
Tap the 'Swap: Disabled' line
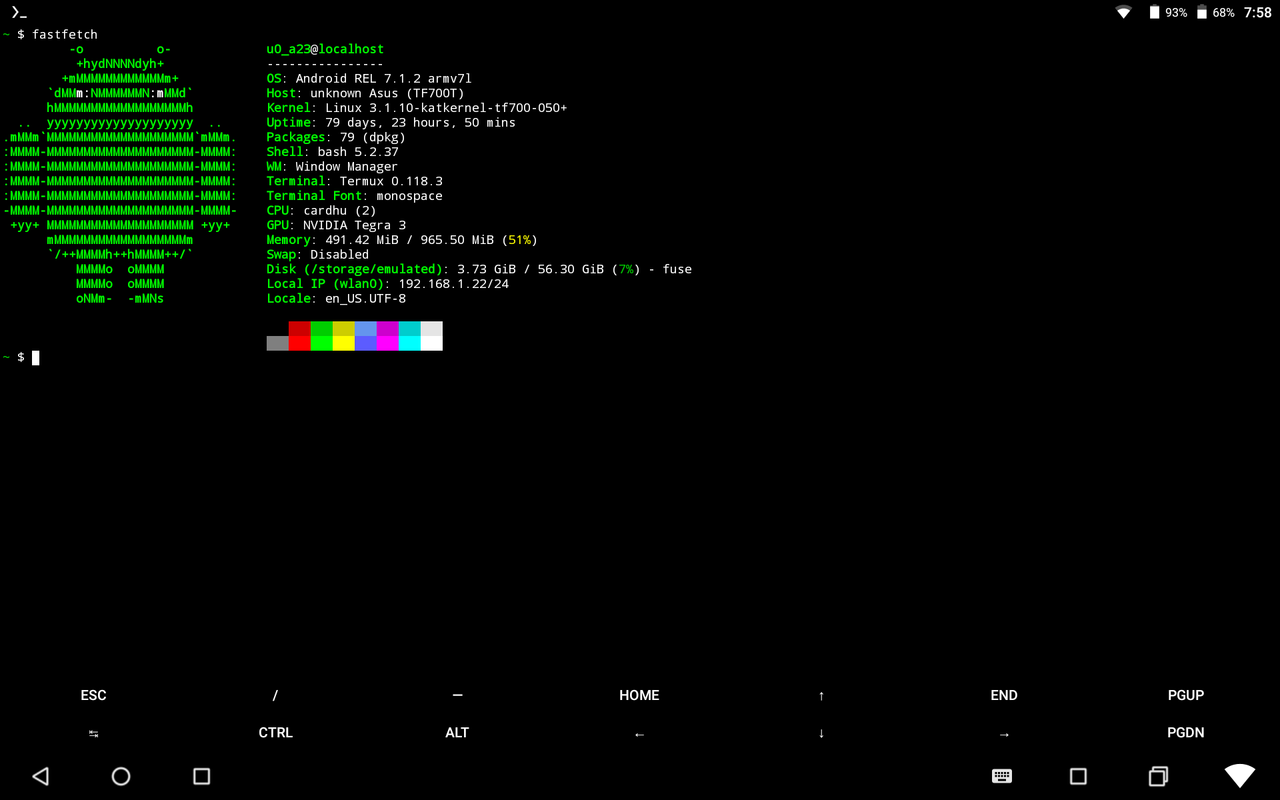318,254
